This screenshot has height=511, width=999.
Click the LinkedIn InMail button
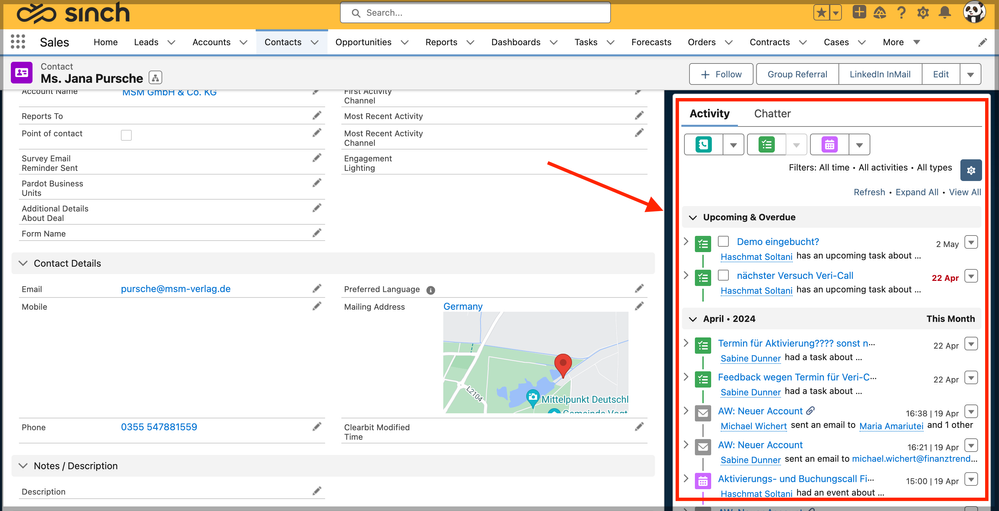pos(880,75)
